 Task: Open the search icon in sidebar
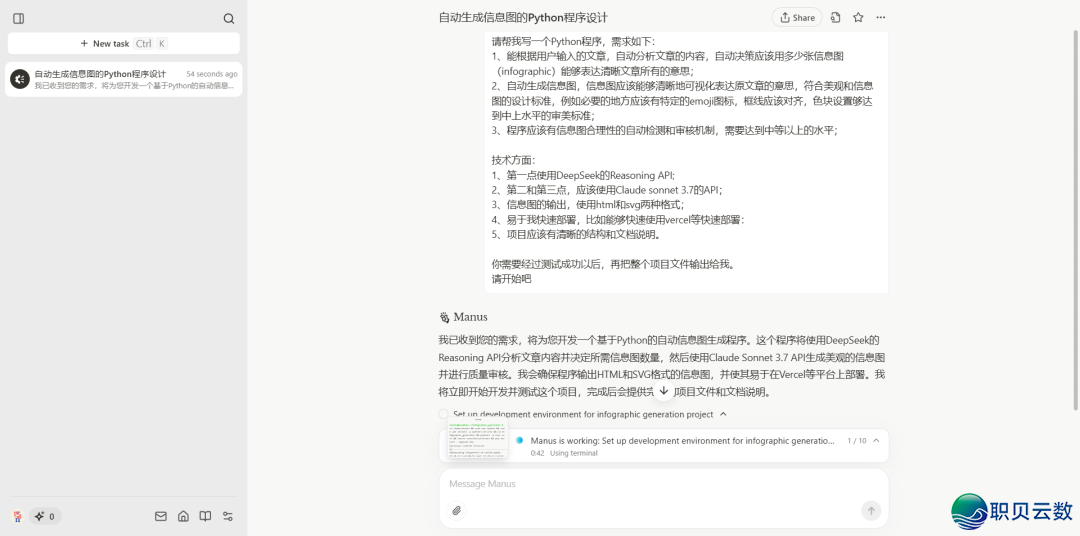(229, 19)
